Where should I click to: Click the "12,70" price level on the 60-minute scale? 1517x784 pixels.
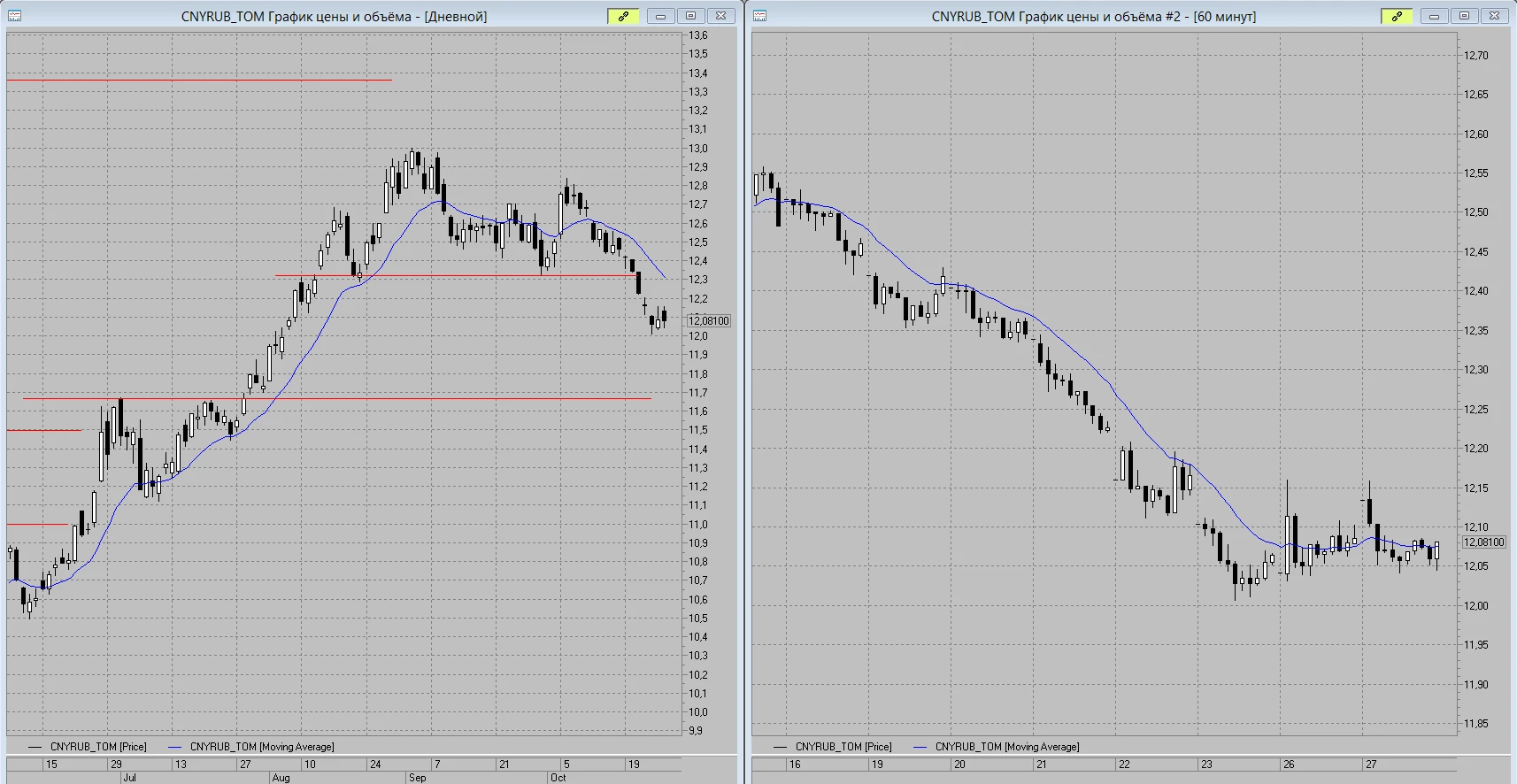[1475, 56]
